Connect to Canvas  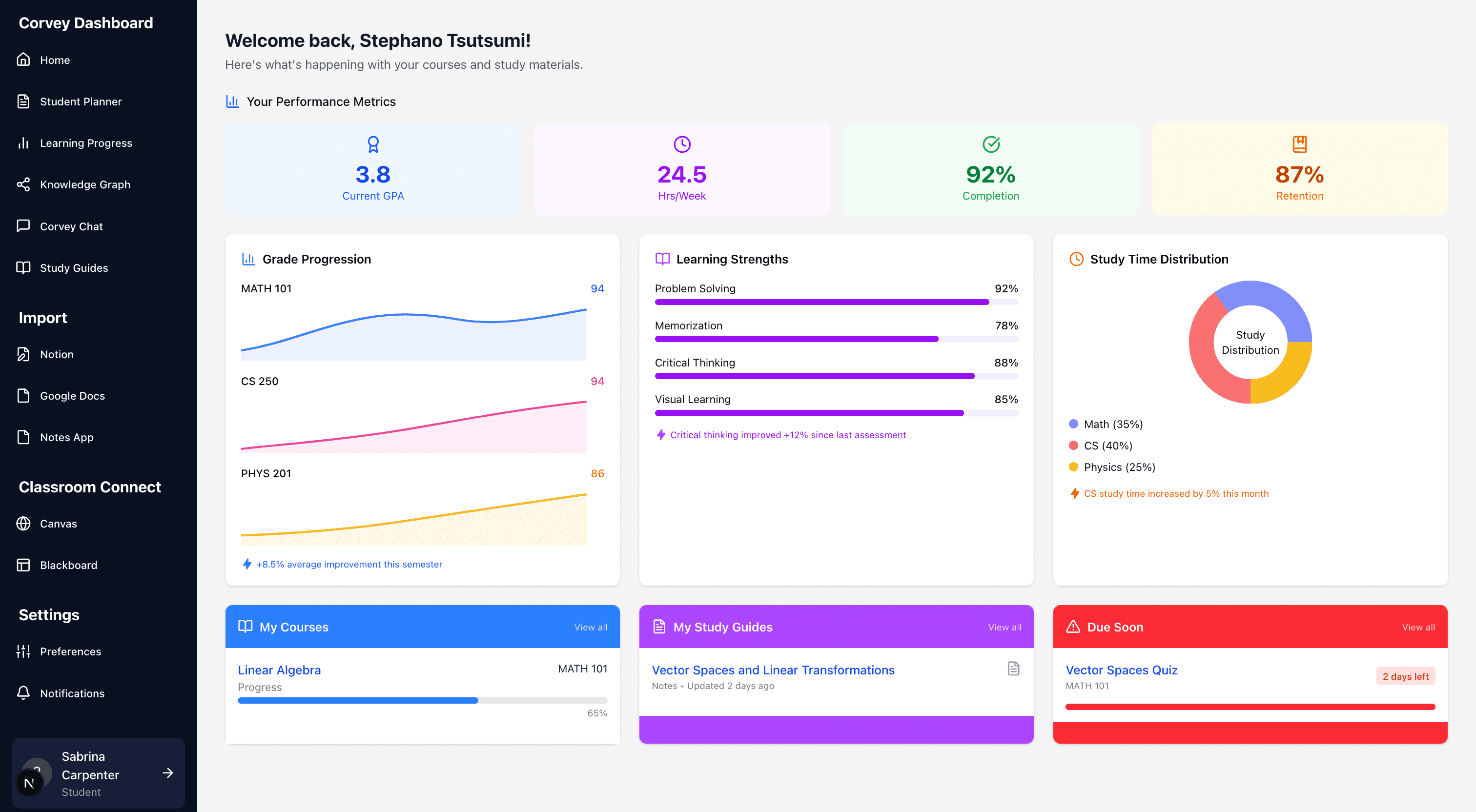58,523
